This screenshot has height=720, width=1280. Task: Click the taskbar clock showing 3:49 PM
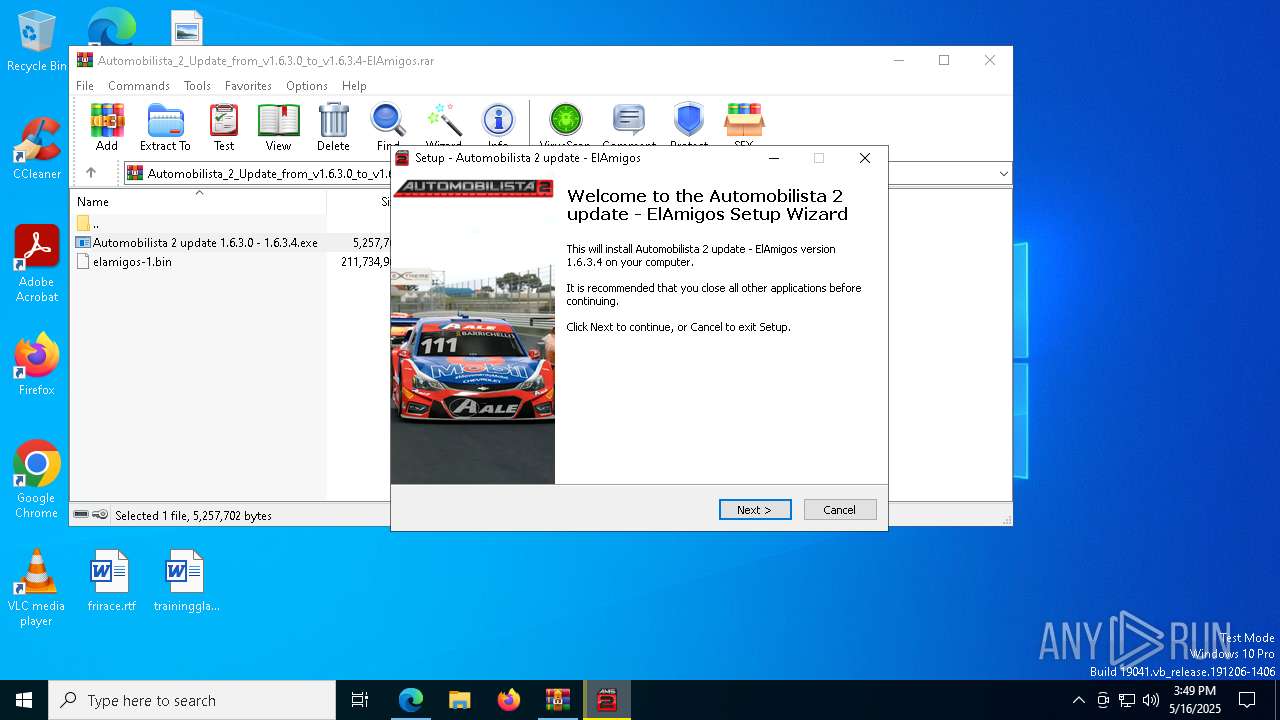click(1195, 700)
